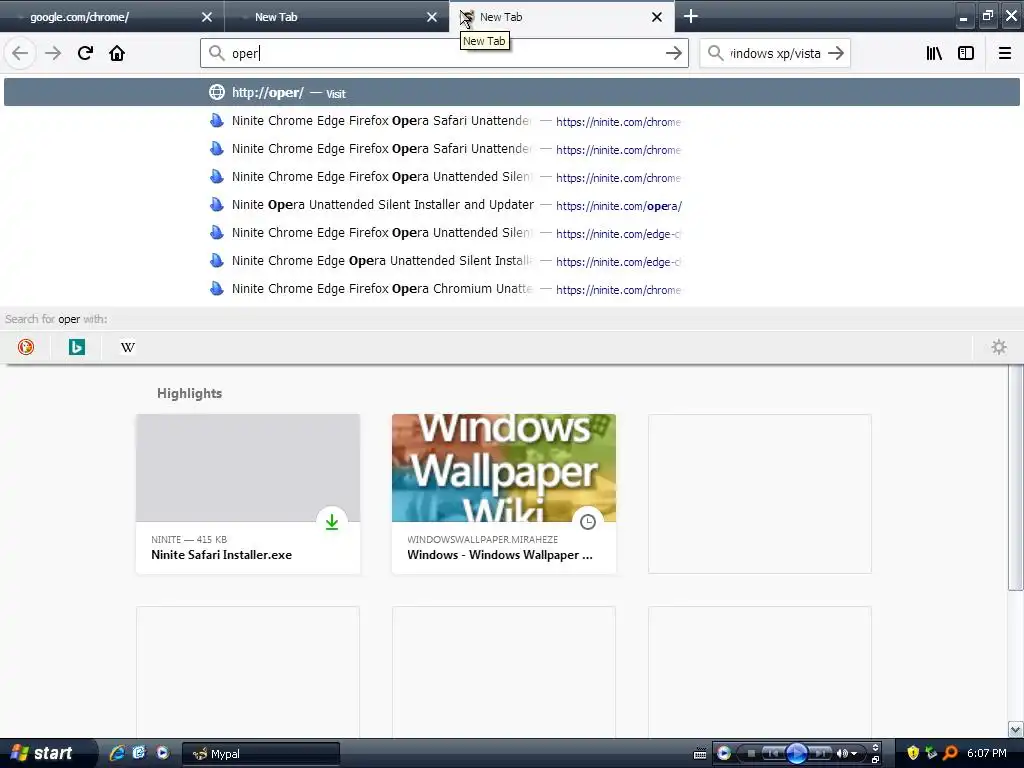Viewport: 1024px width, 768px height.
Task: Click the address bar containing 'oper'
Action: coord(444,53)
